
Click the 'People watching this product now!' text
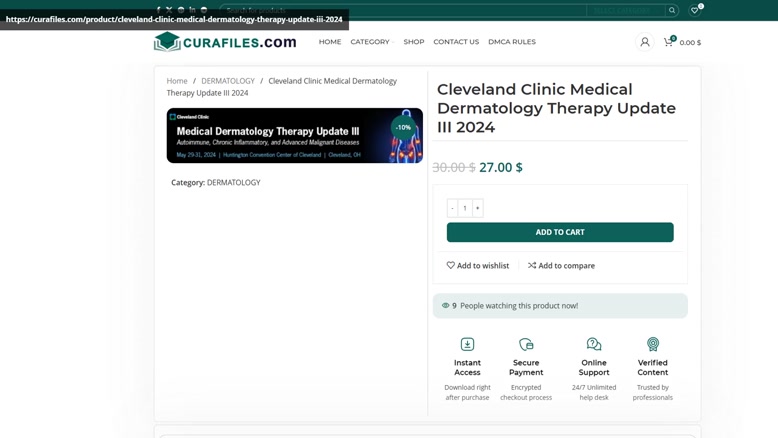coord(519,306)
